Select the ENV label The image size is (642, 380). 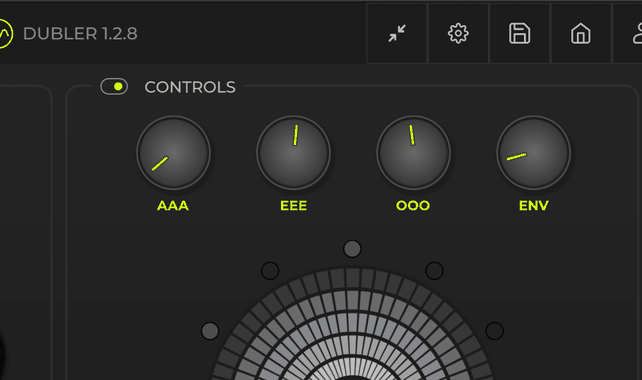pos(533,206)
